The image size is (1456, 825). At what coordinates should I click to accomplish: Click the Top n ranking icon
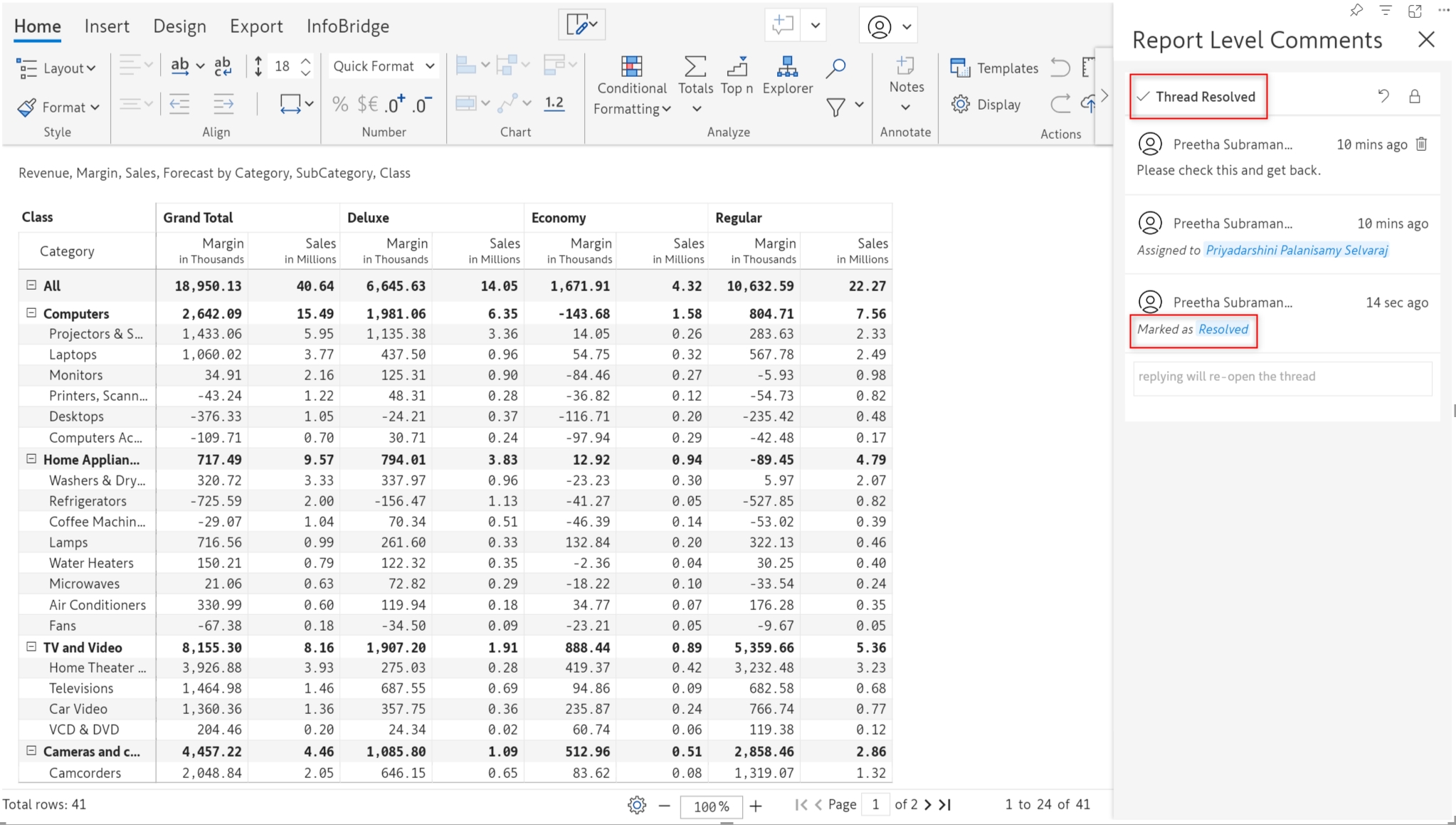pyautogui.click(x=737, y=67)
